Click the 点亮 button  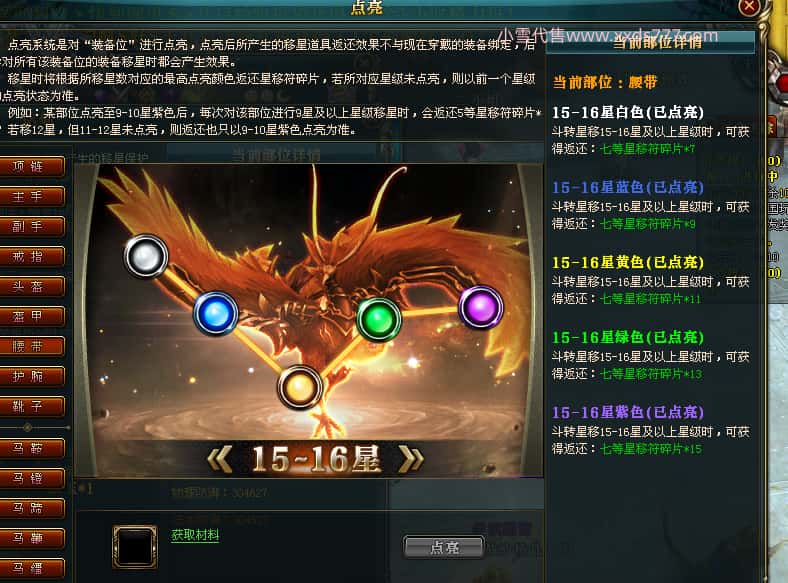[444, 547]
